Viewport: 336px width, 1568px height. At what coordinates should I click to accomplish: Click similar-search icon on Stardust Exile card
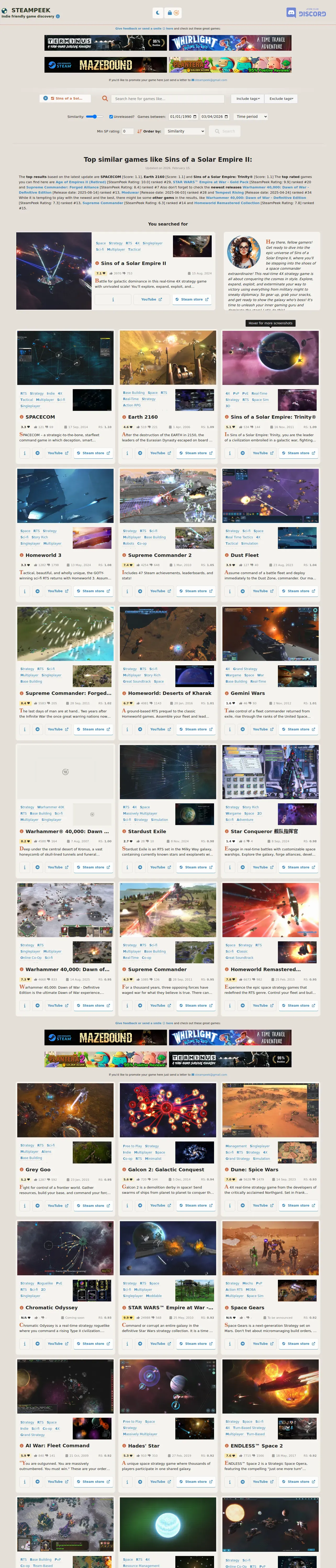(x=140, y=867)
